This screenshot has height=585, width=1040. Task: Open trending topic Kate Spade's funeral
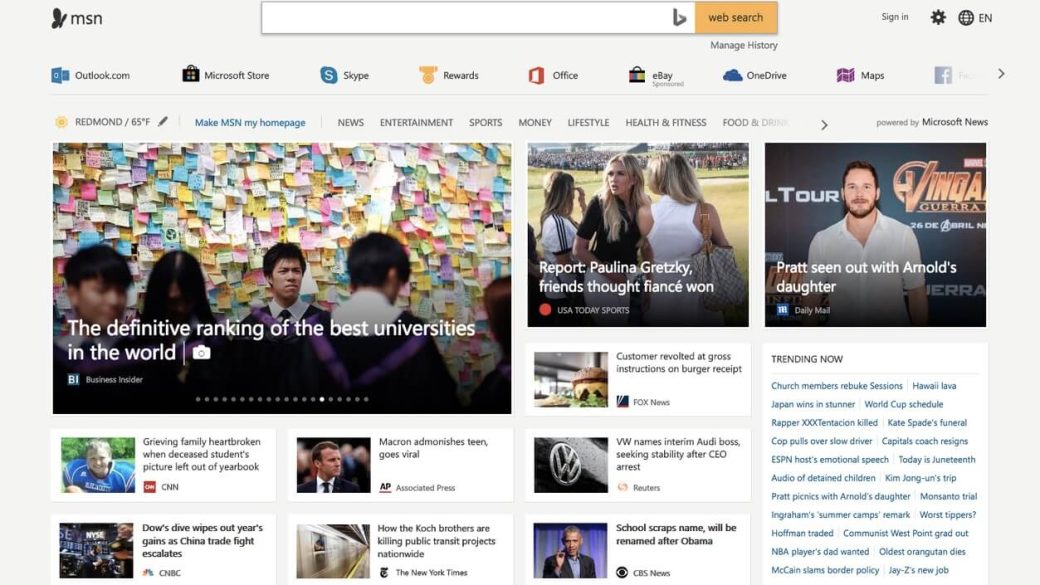(x=927, y=422)
